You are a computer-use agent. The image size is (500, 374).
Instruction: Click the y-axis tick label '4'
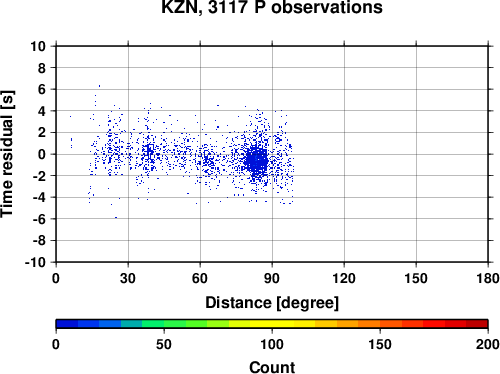point(42,111)
